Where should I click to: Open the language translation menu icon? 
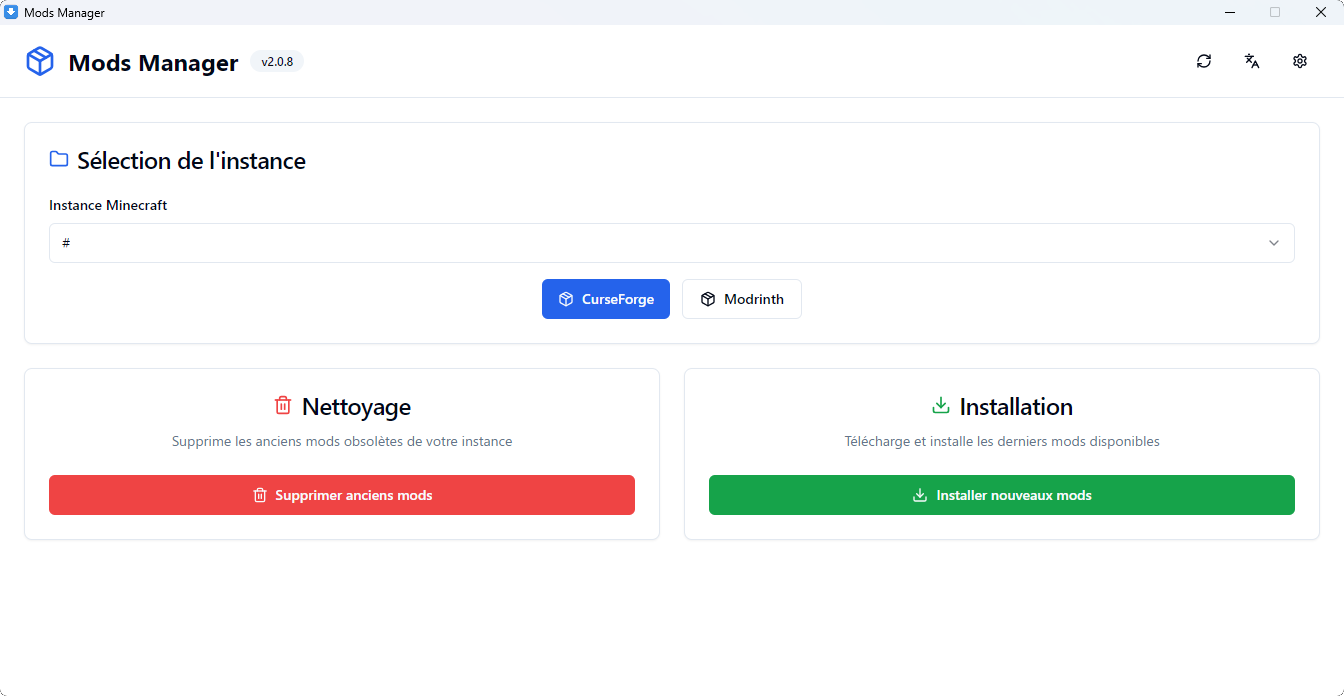[x=1252, y=61]
